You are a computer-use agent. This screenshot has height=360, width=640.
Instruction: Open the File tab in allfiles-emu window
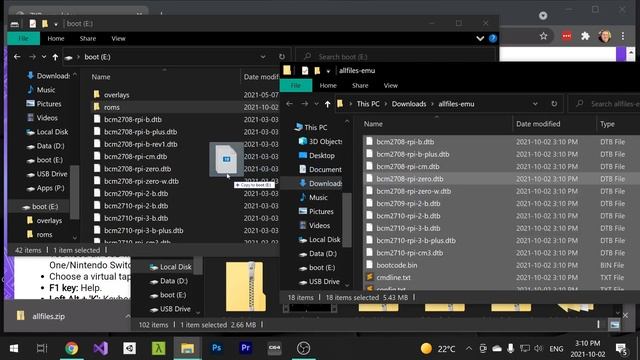tap(296, 85)
